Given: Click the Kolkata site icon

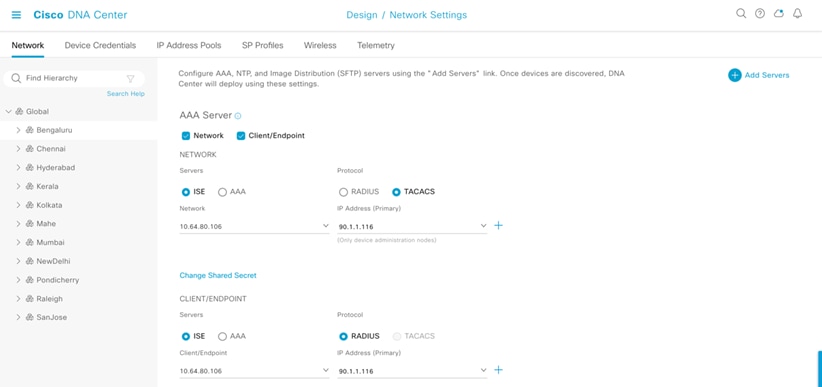Looking at the screenshot, I should coord(30,205).
